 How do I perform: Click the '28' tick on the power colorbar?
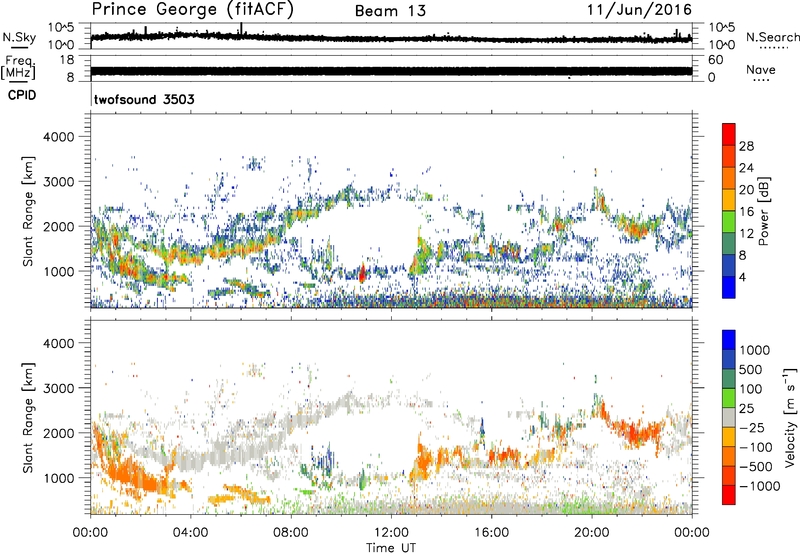coord(746,146)
